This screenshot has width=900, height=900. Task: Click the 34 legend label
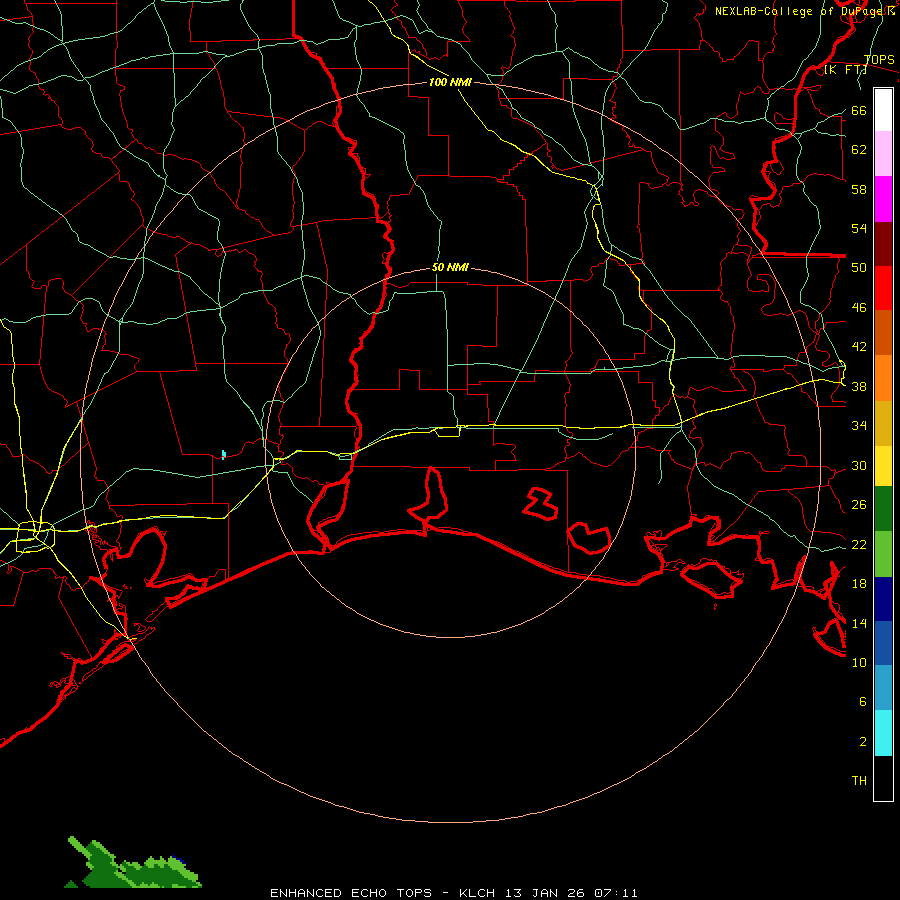[x=859, y=426]
